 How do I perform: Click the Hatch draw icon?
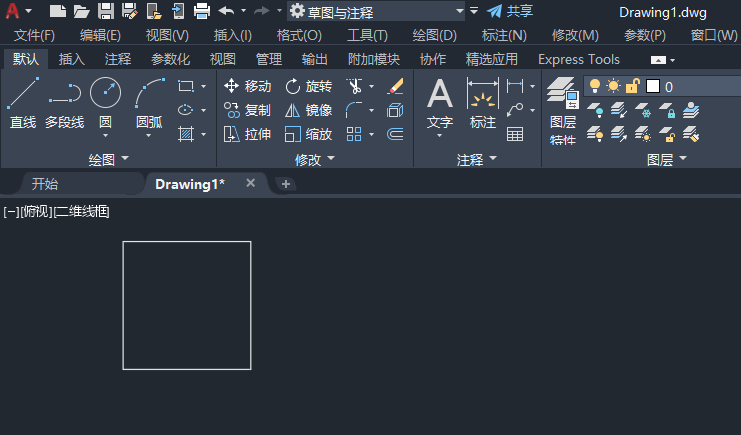pyautogui.click(x=186, y=134)
